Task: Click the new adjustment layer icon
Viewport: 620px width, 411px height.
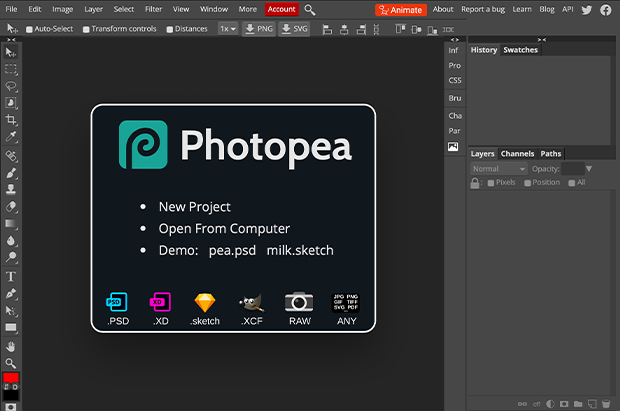Action: (550, 404)
